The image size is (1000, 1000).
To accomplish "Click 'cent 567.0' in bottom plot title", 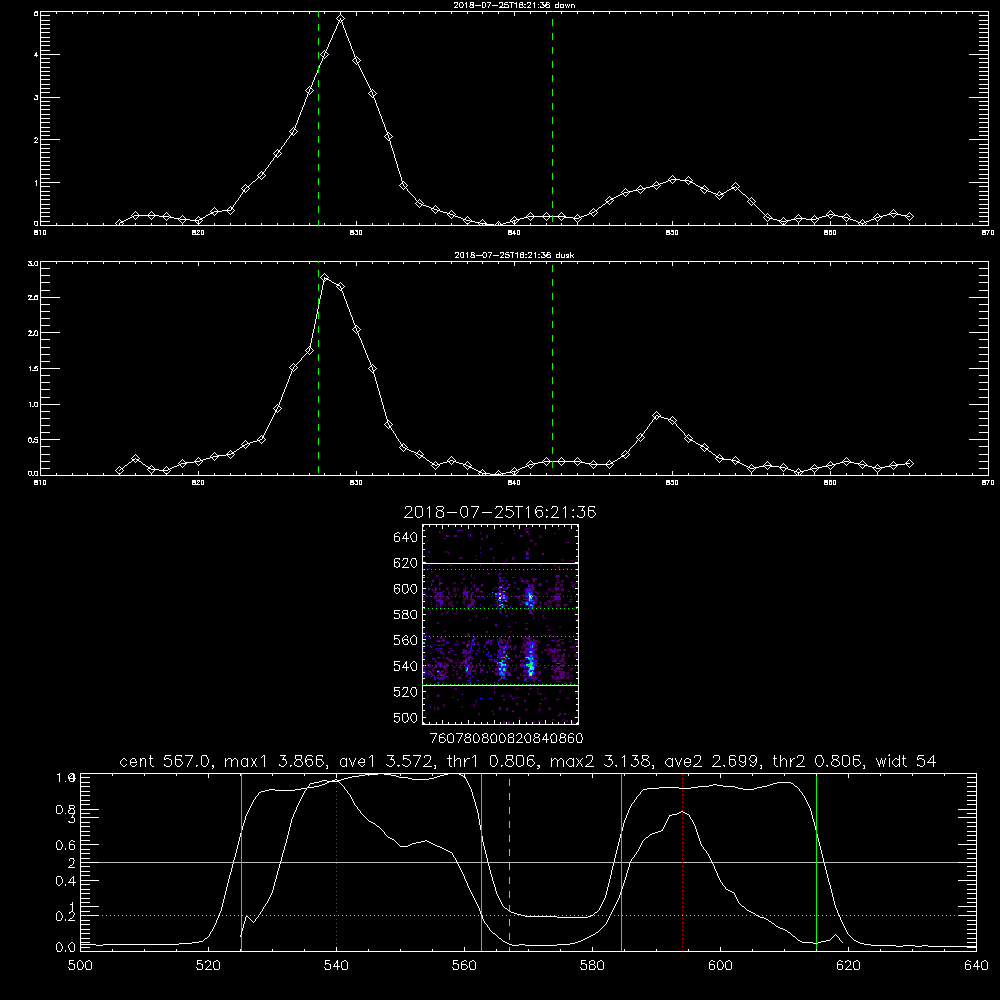I will (x=166, y=761).
